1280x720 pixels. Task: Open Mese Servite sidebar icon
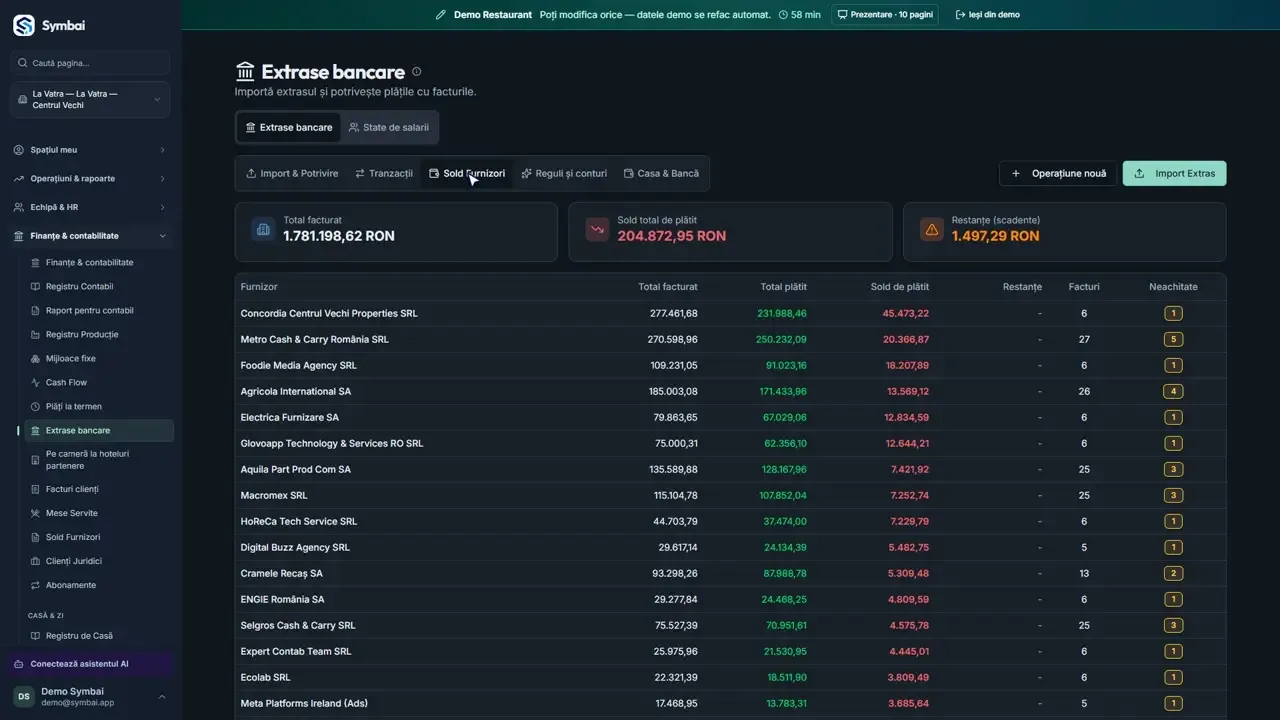click(36, 514)
